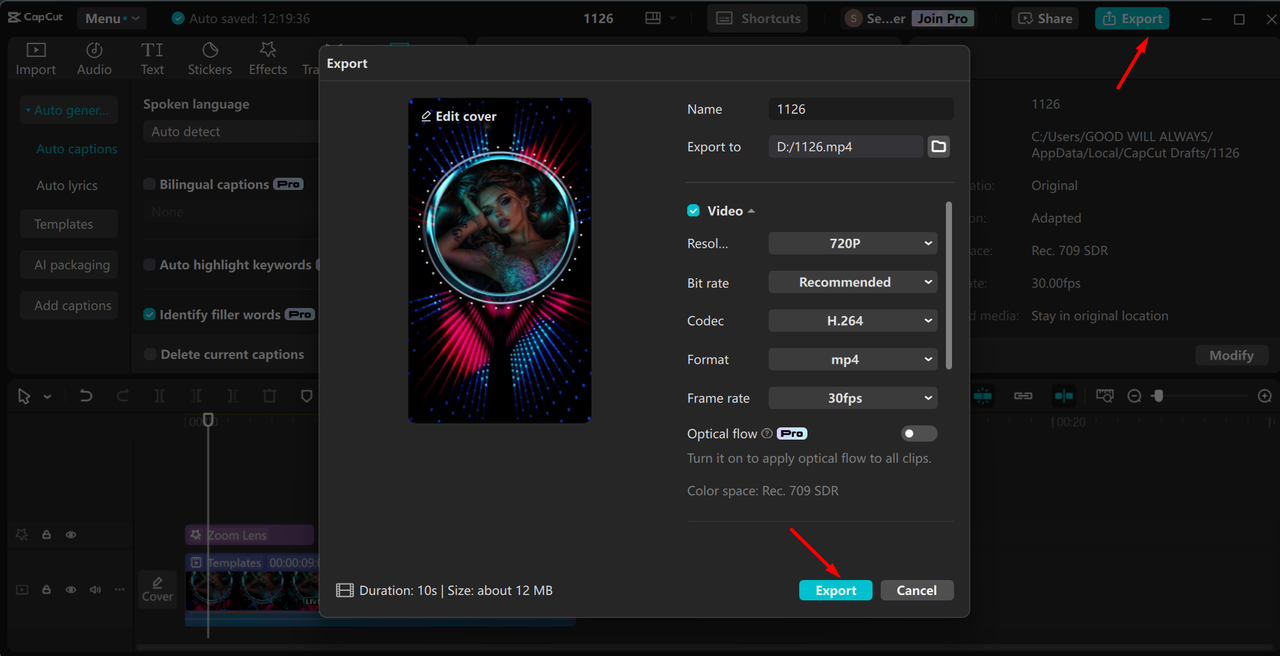Toggle the preview axis icon
Image resolution: width=1280 pixels, height=656 pixels.
tap(1064, 396)
